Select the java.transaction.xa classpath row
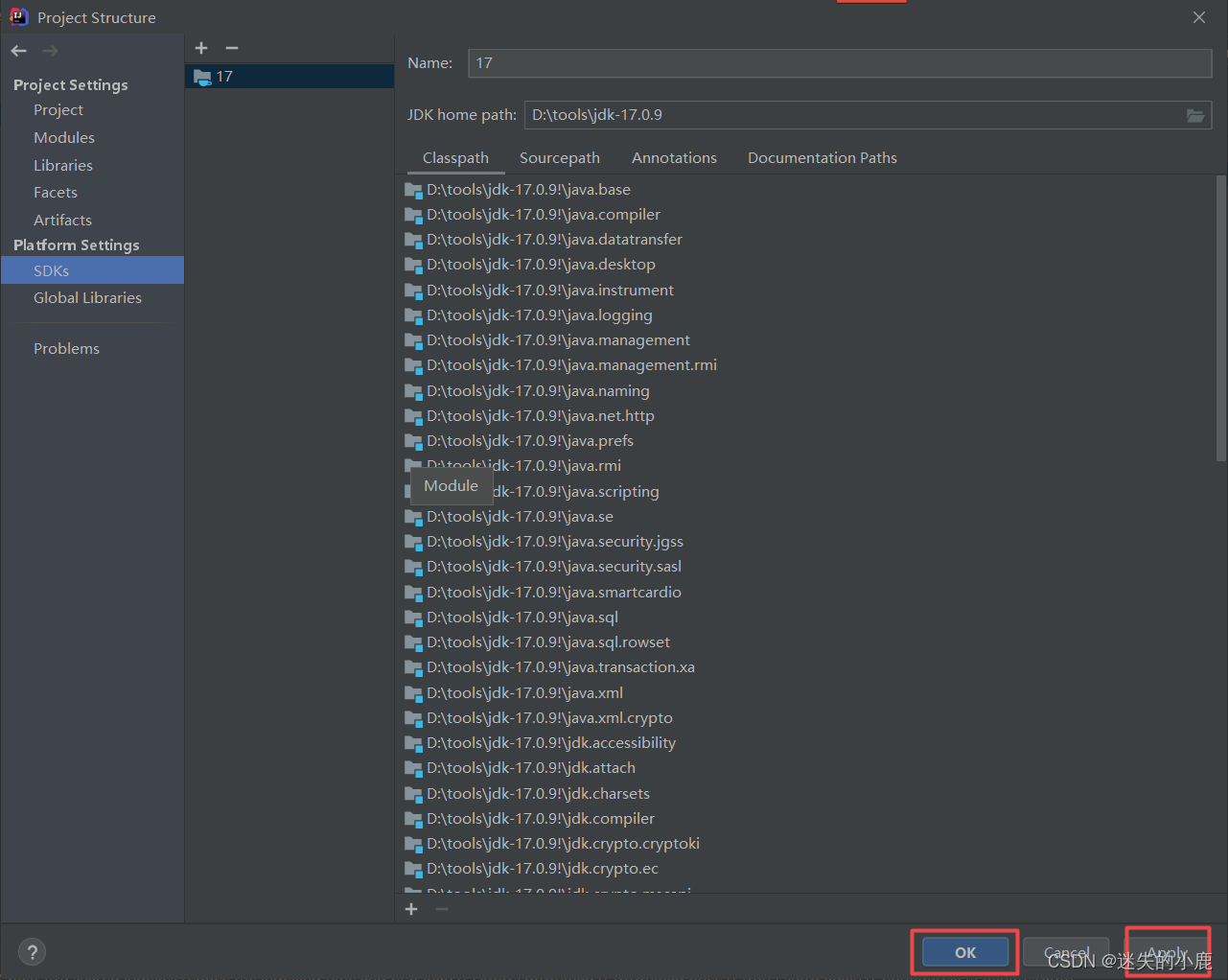This screenshot has width=1228, height=980. coord(805,667)
